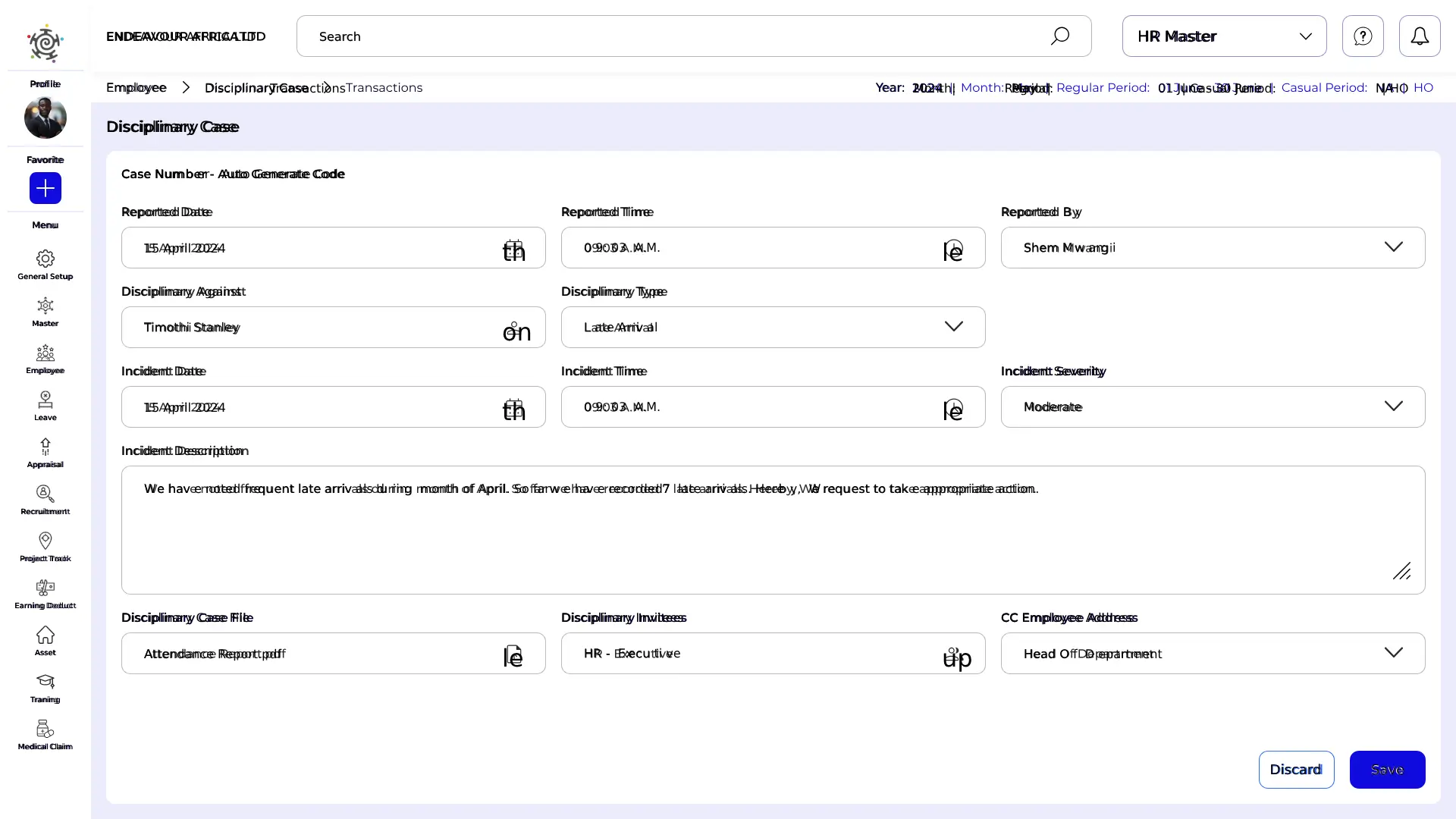Open Reported Date calendar picker icon
1456x819 pixels.
pos(513,248)
